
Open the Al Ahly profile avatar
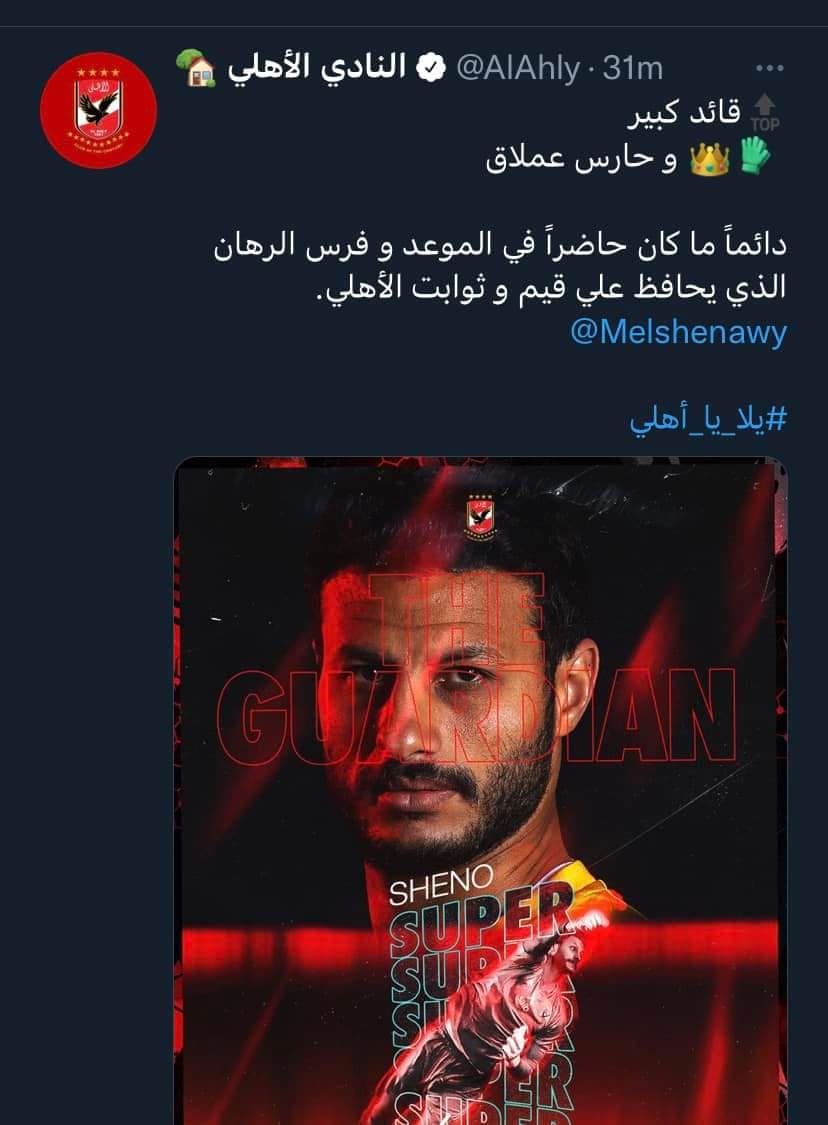98,110
